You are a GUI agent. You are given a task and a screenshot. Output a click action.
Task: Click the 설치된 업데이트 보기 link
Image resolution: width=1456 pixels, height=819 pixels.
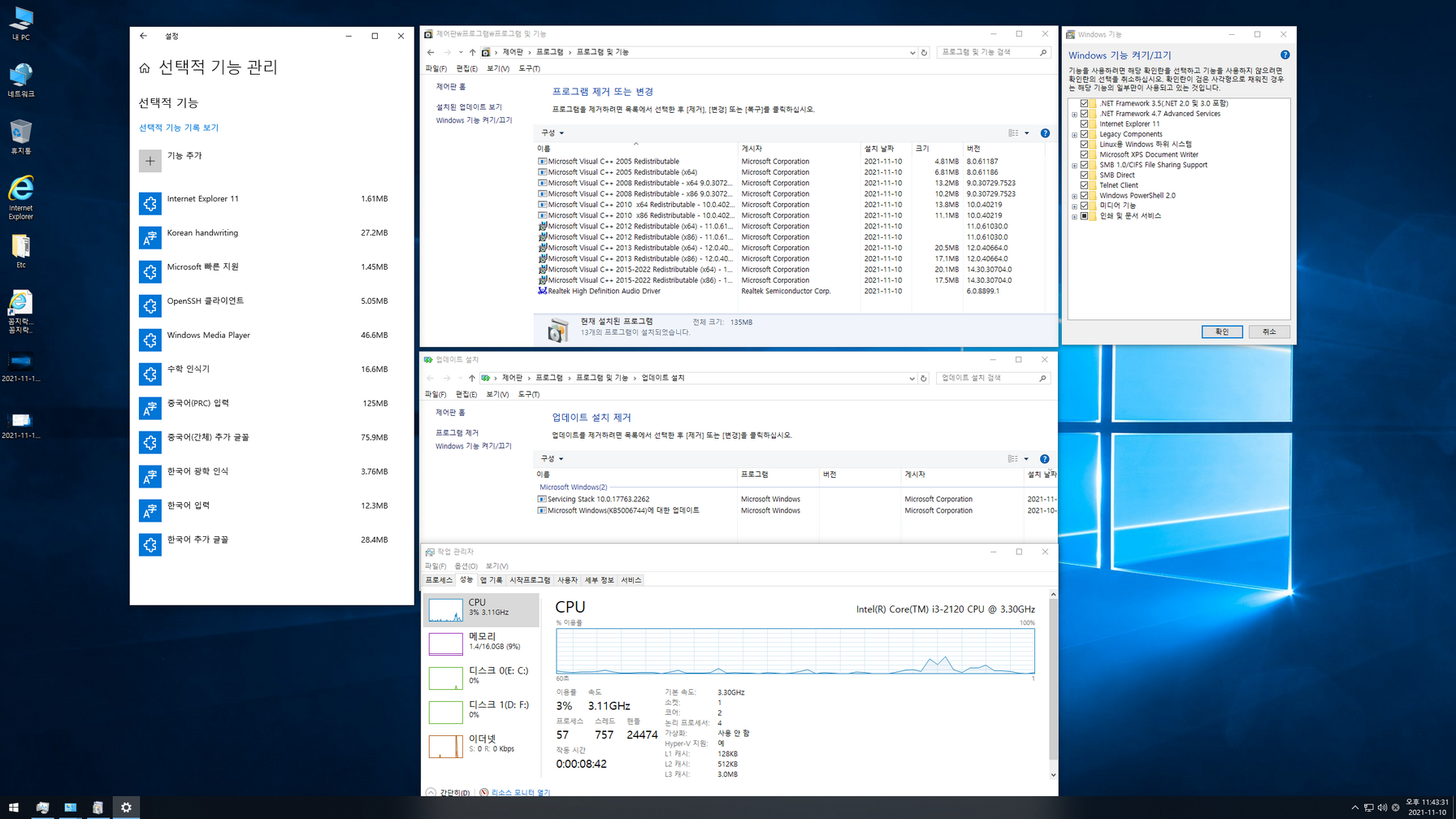coord(469,107)
